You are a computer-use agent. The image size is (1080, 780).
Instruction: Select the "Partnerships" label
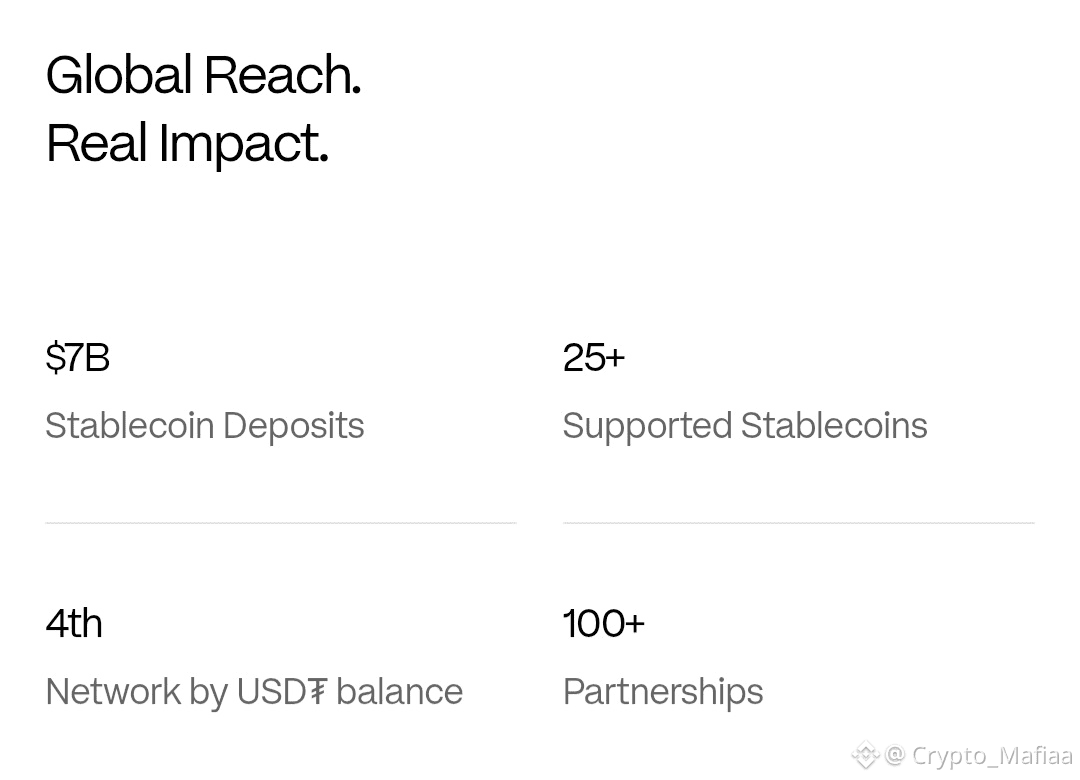point(663,692)
